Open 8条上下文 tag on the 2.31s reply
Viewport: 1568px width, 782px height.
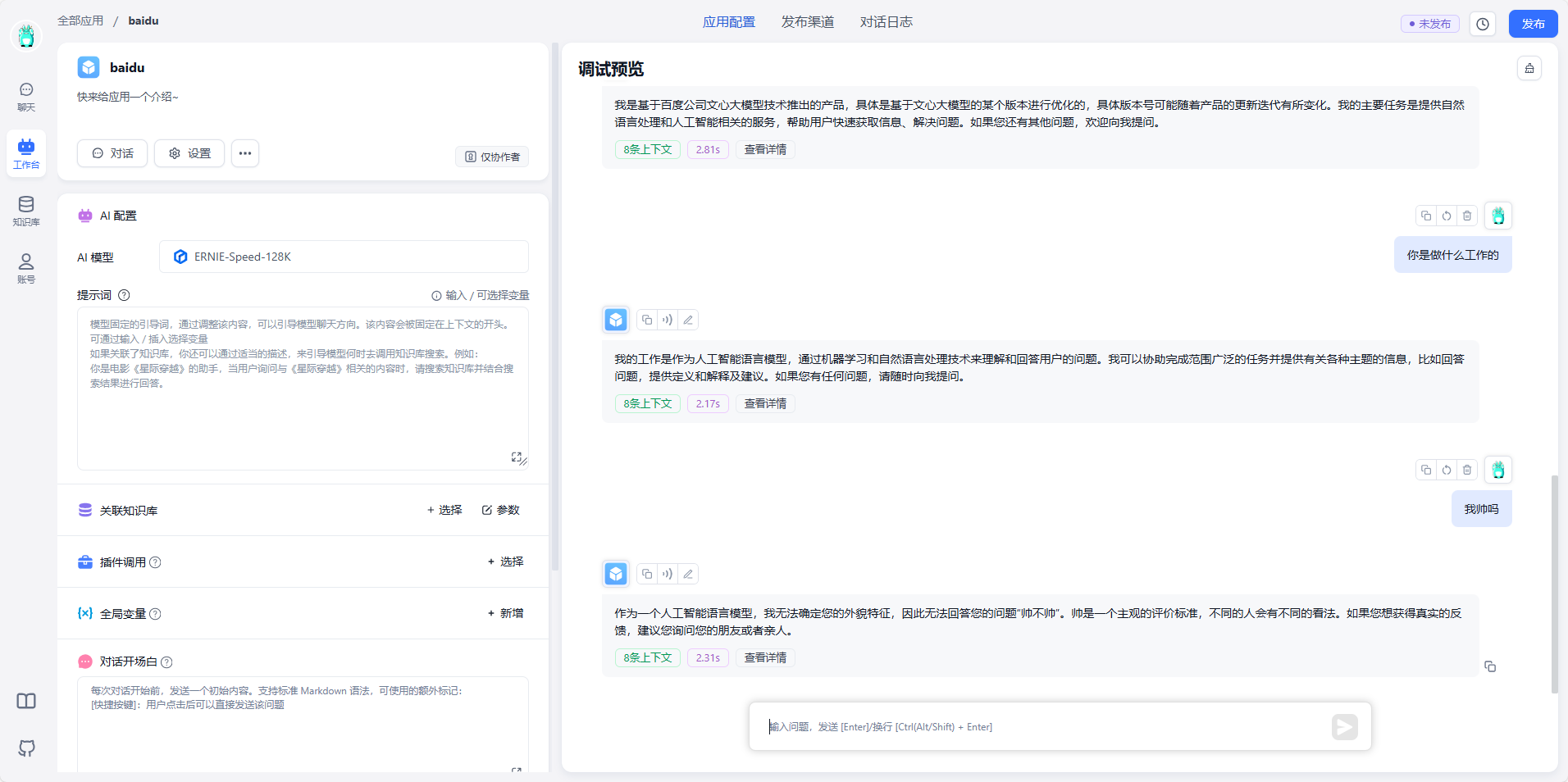tap(647, 657)
